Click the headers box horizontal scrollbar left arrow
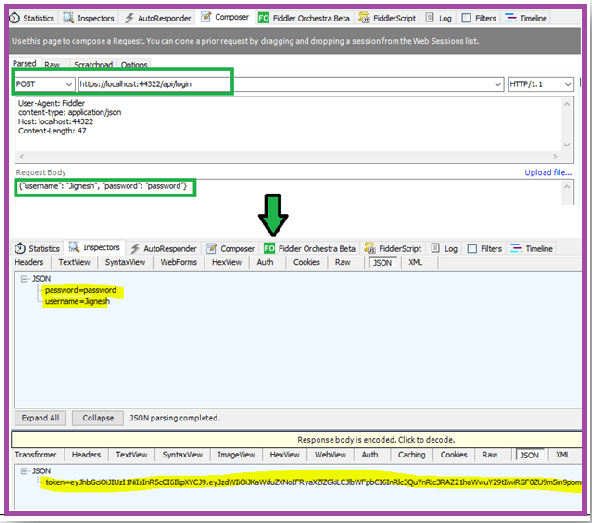The image size is (592, 523). click(22, 156)
